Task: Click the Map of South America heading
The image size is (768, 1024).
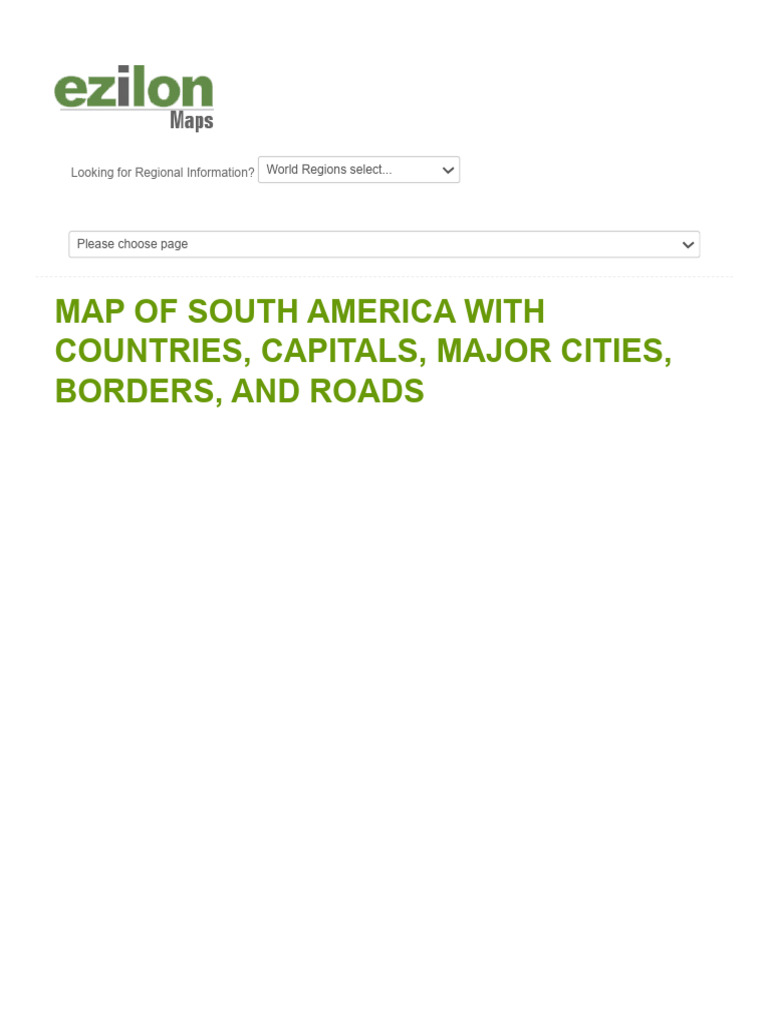Action: tap(363, 351)
